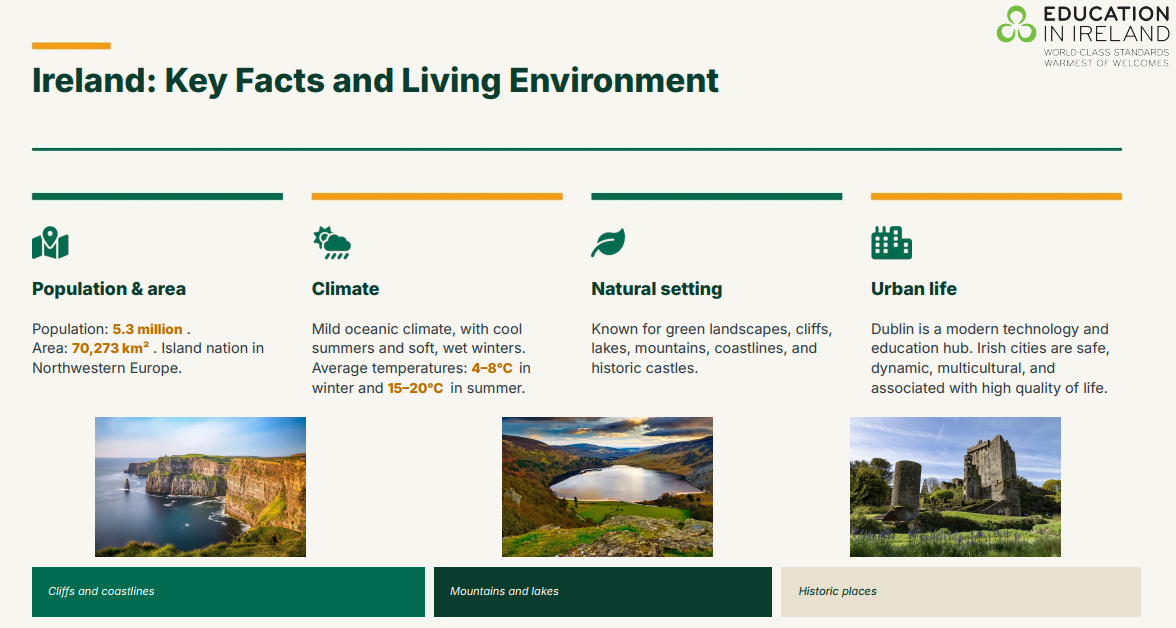The height and width of the screenshot is (628, 1176).
Task: Click the 'Historic places' beige caption bar
Action: (961, 592)
